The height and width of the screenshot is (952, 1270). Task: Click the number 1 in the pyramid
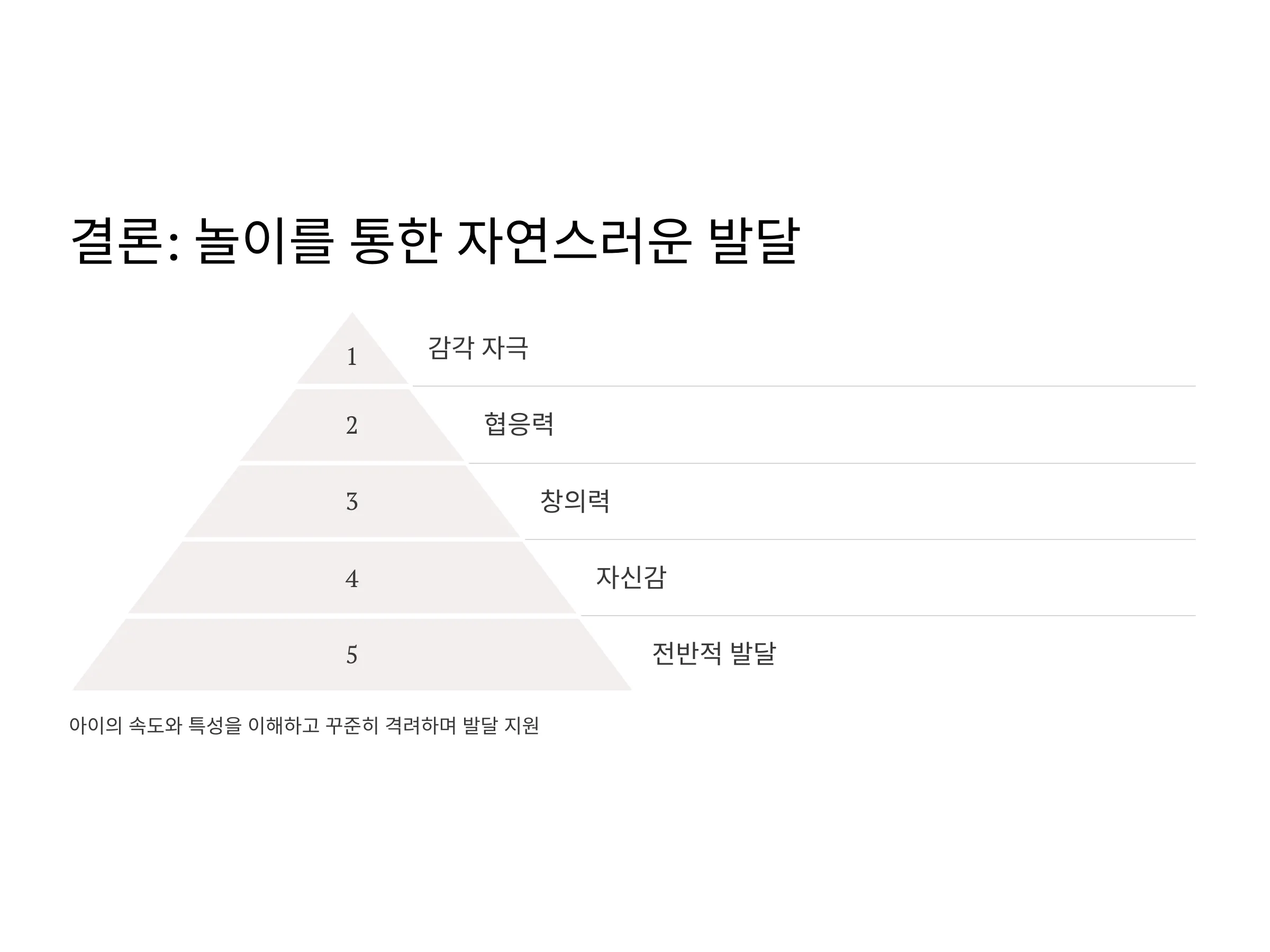pos(352,357)
